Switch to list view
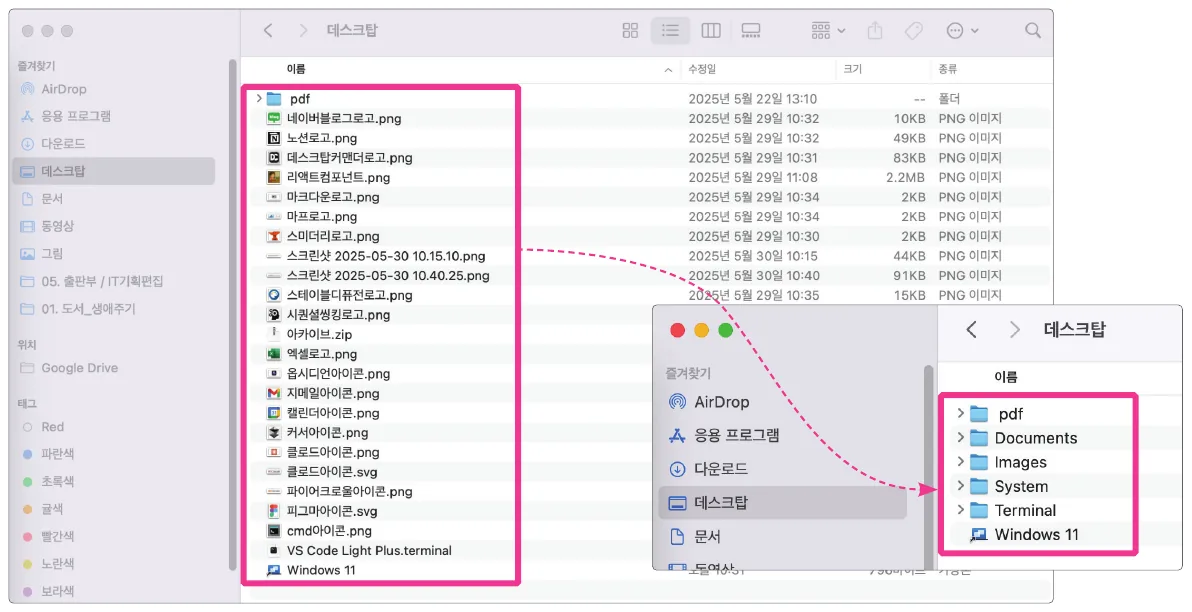Viewport: 1192px width, 612px height. coord(670,30)
